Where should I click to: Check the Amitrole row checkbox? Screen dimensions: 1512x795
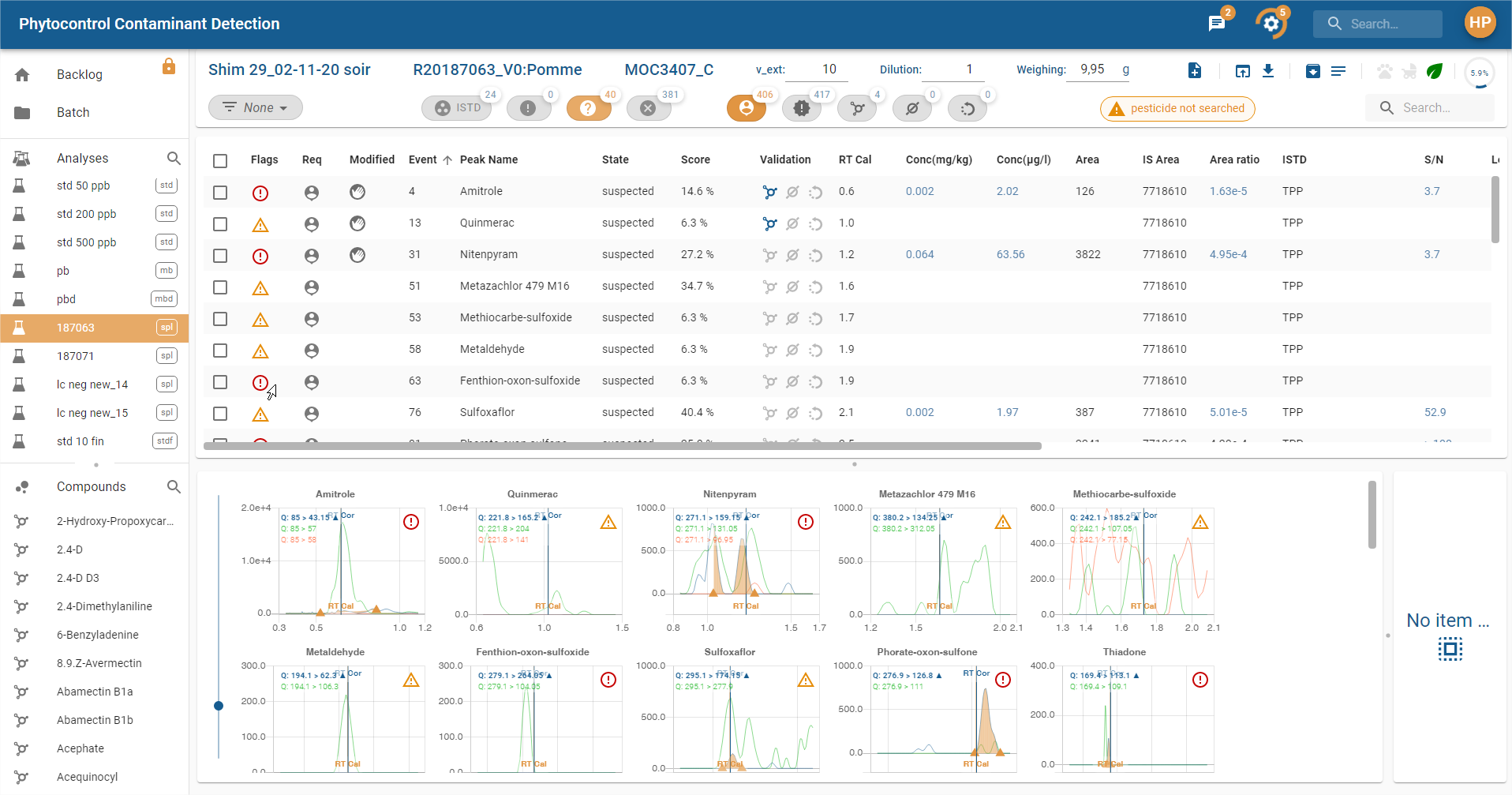[x=220, y=193]
